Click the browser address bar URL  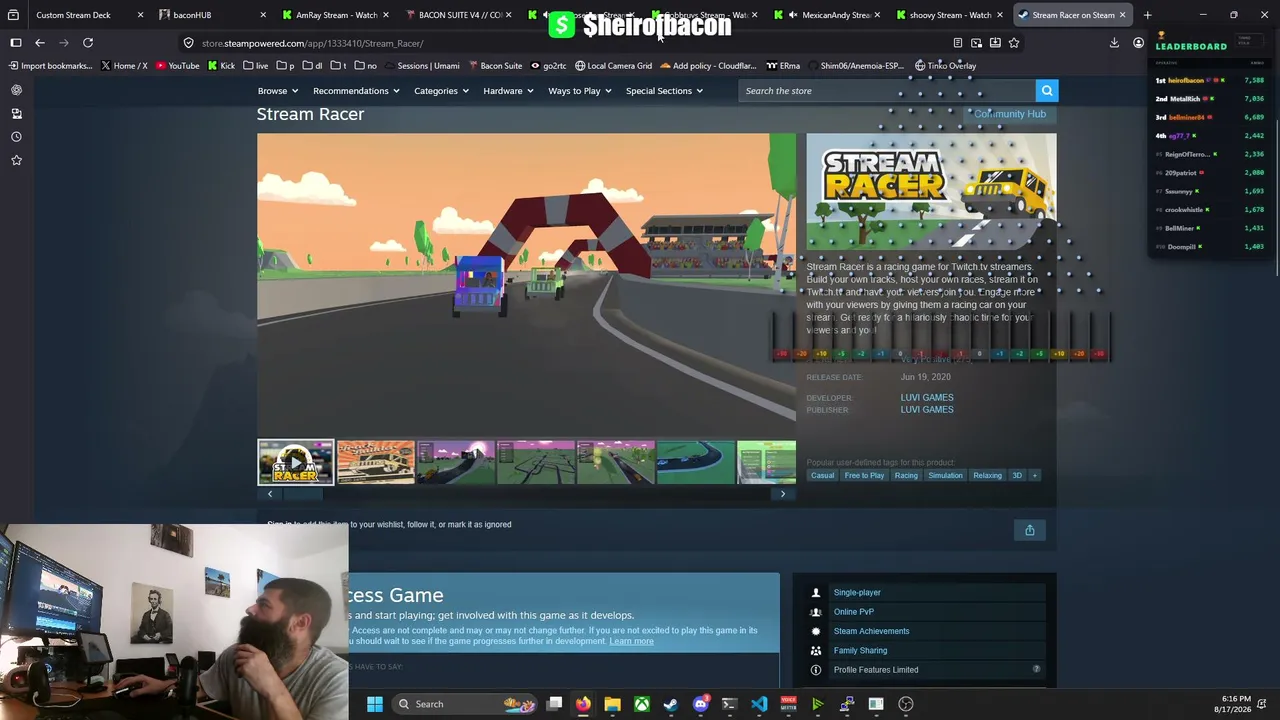312,43
